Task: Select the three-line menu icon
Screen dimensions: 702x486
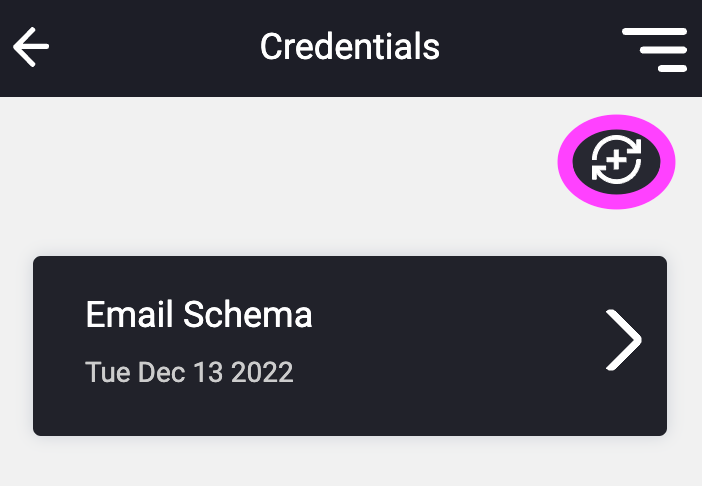Action: [x=654, y=50]
